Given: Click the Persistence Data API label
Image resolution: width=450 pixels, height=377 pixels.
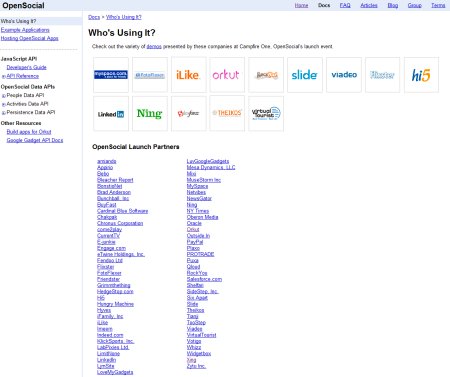Looking at the screenshot, I should [31, 112].
